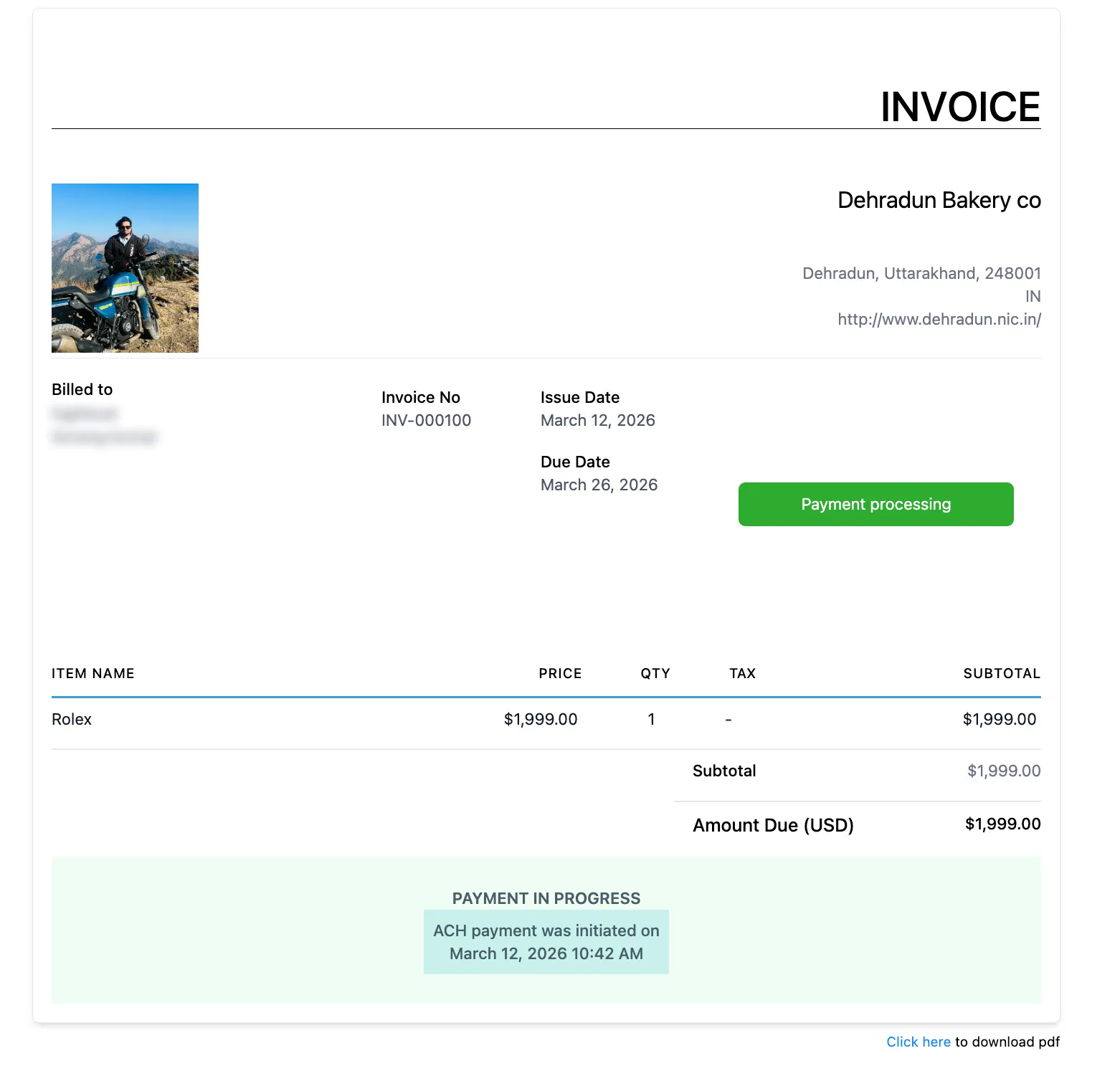Click the INVOICE title heading
Screen dimensions: 1120x1071
point(961,106)
